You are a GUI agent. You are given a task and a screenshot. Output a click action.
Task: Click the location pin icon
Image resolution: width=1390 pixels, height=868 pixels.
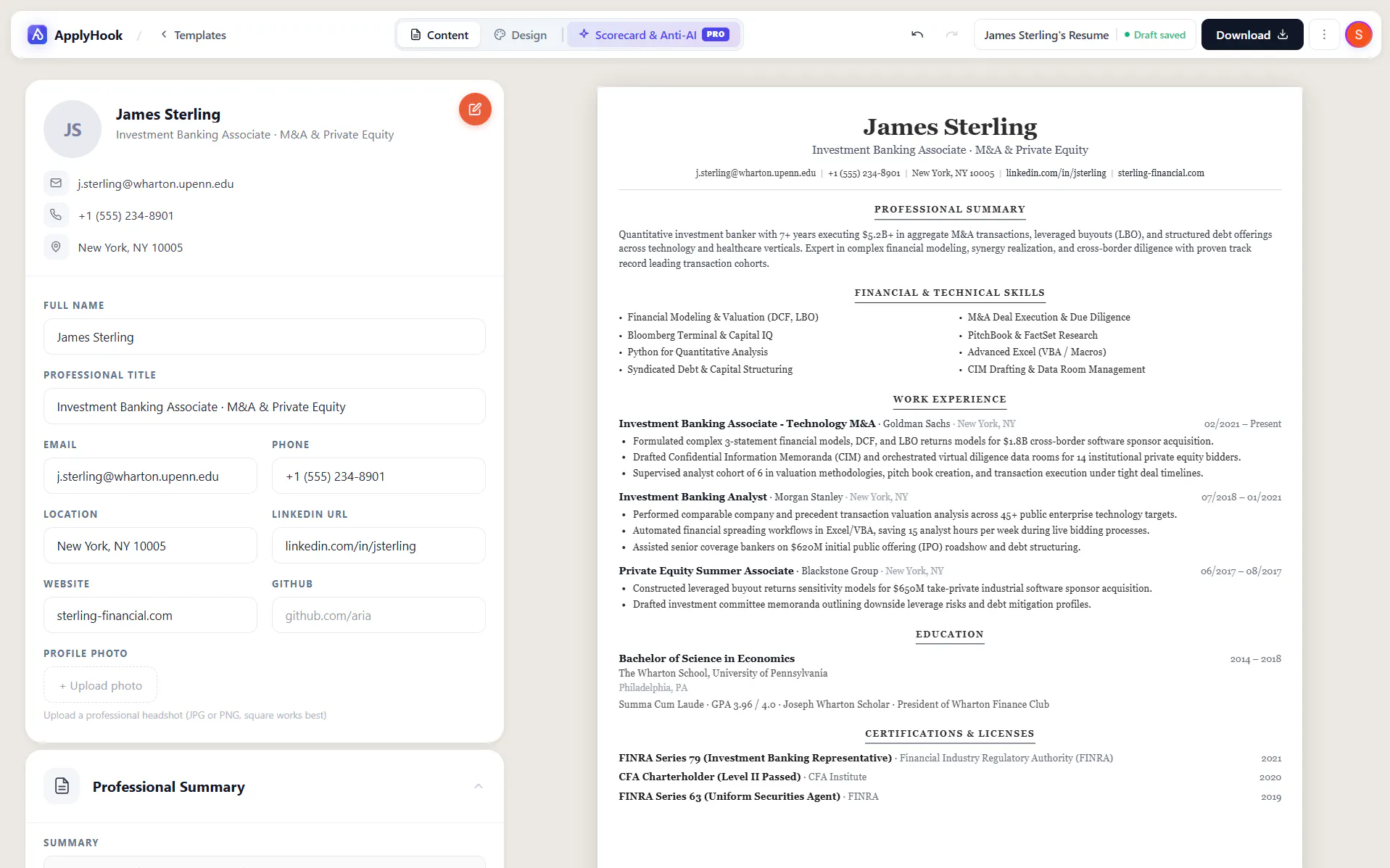click(x=56, y=247)
